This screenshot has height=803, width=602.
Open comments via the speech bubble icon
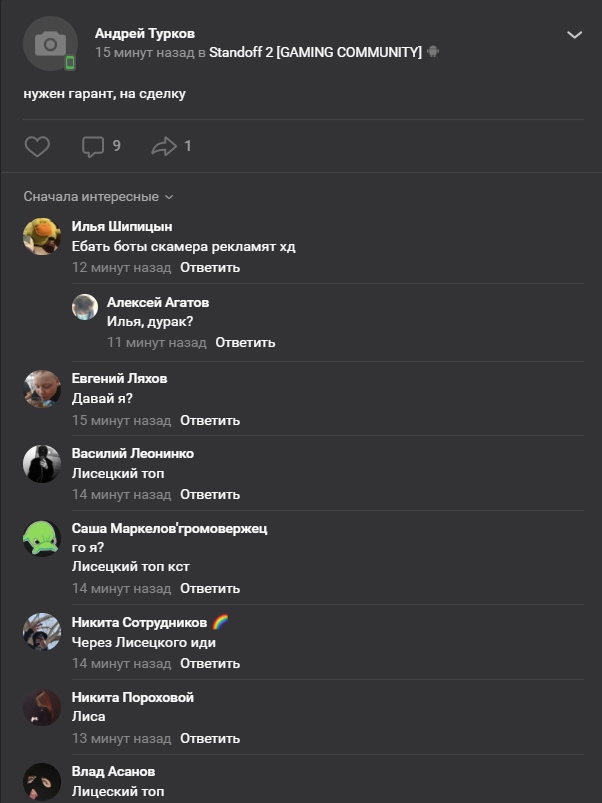[93, 147]
